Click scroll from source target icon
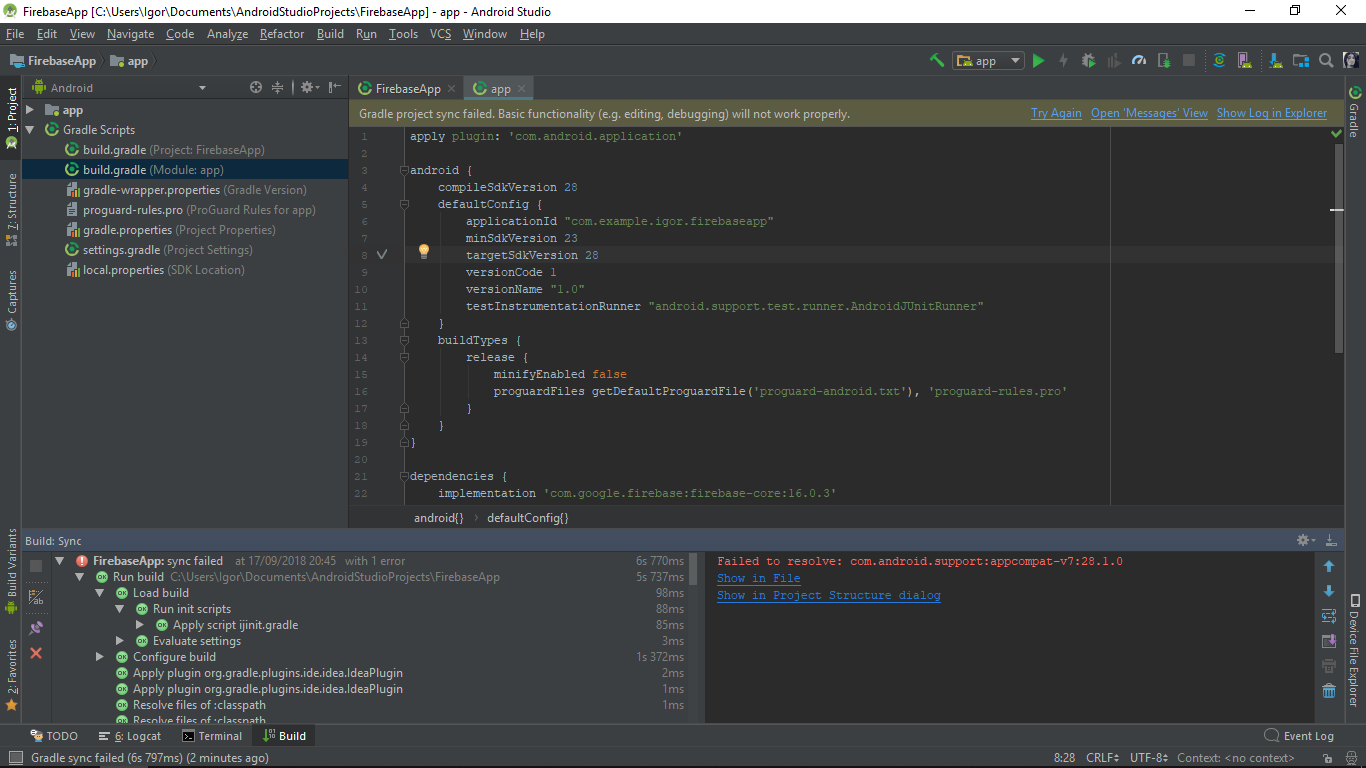This screenshot has width=1366, height=768. tap(256, 88)
